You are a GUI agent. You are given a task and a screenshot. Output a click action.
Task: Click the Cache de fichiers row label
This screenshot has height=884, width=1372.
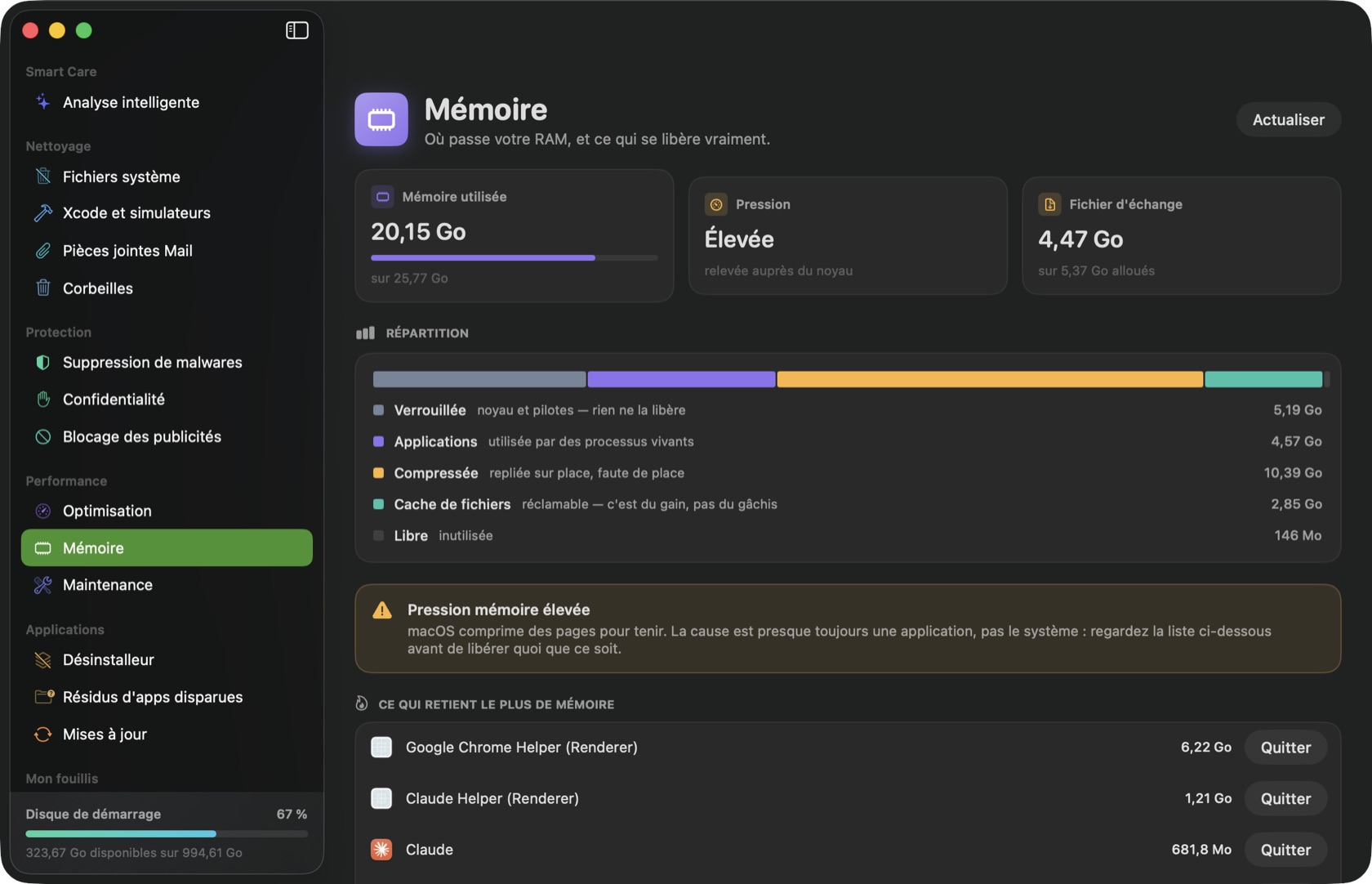click(452, 504)
